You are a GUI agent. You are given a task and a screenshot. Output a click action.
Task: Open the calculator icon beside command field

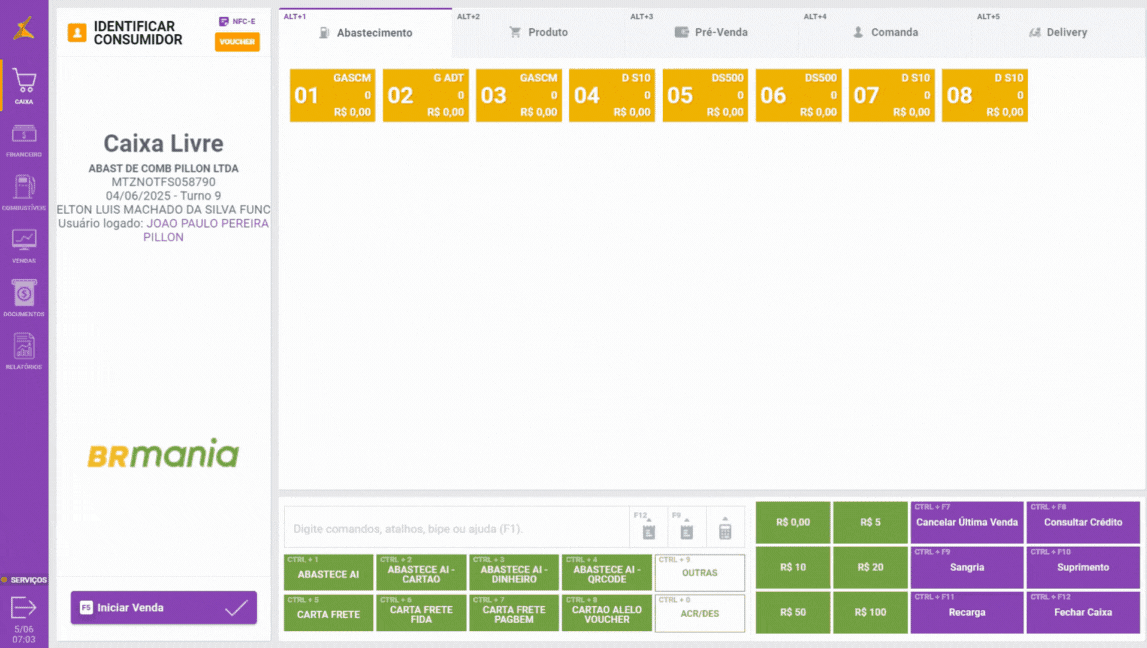pos(725,528)
